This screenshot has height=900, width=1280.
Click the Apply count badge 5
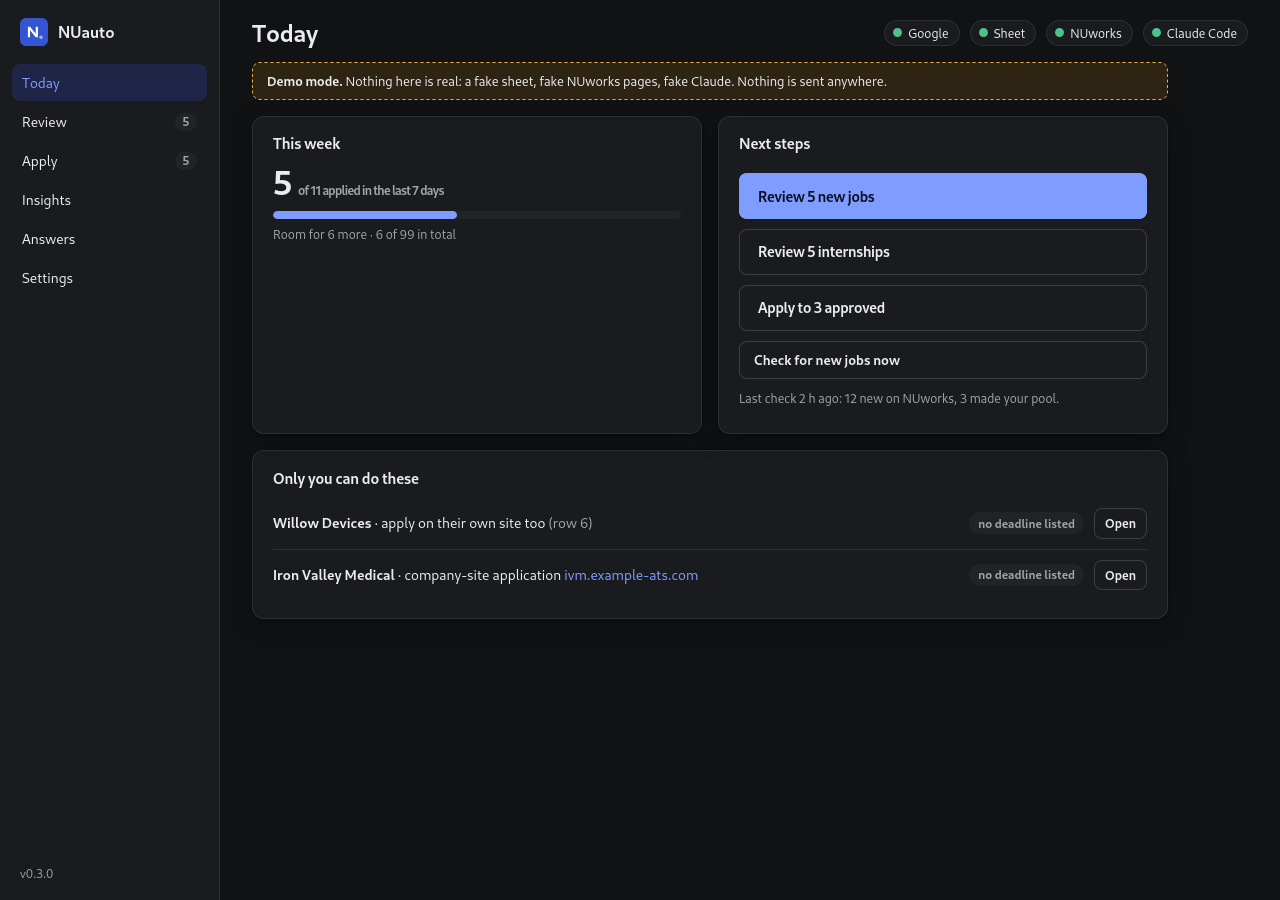(185, 161)
